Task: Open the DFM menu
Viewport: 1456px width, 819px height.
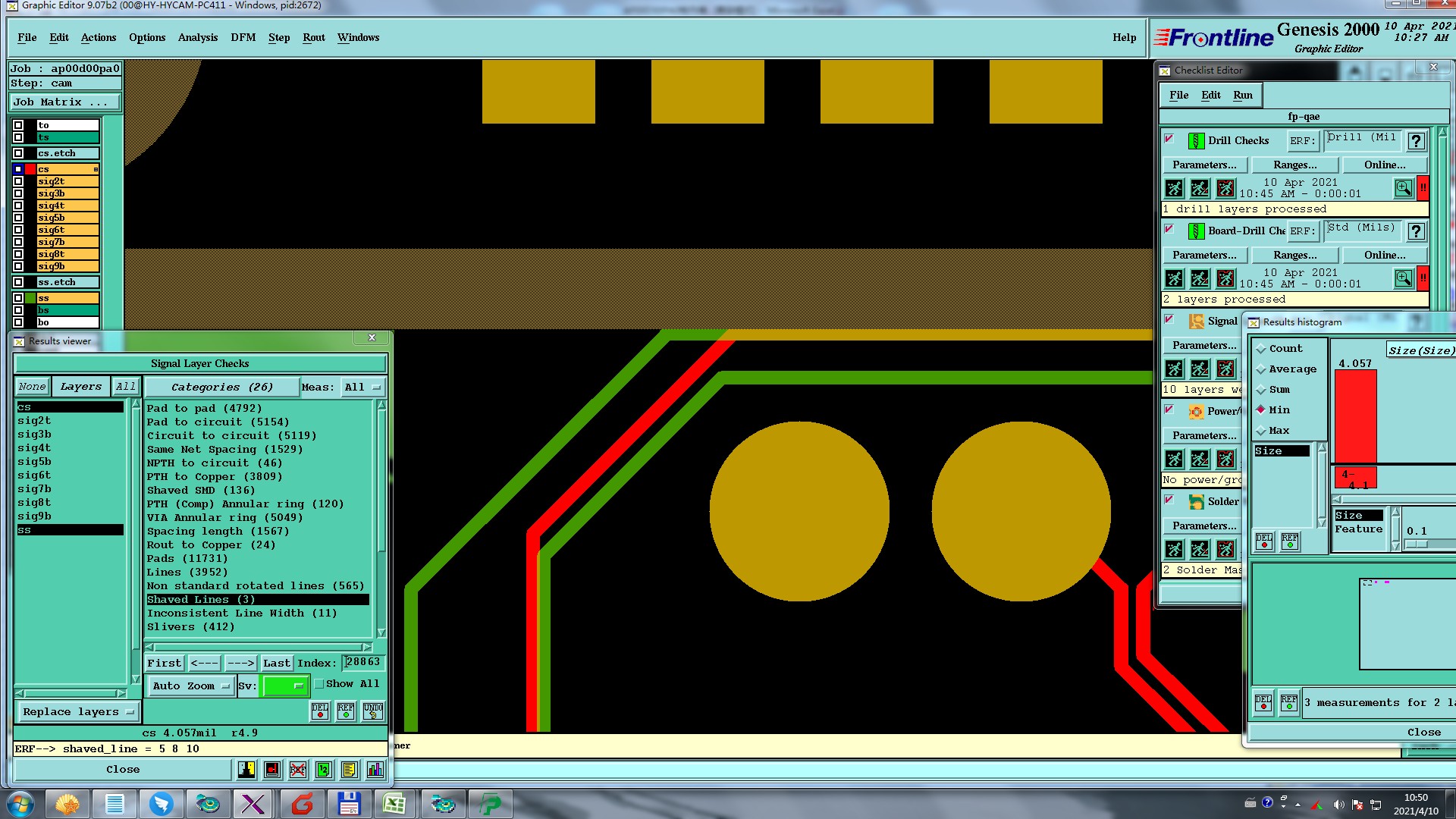Action: coord(243,37)
